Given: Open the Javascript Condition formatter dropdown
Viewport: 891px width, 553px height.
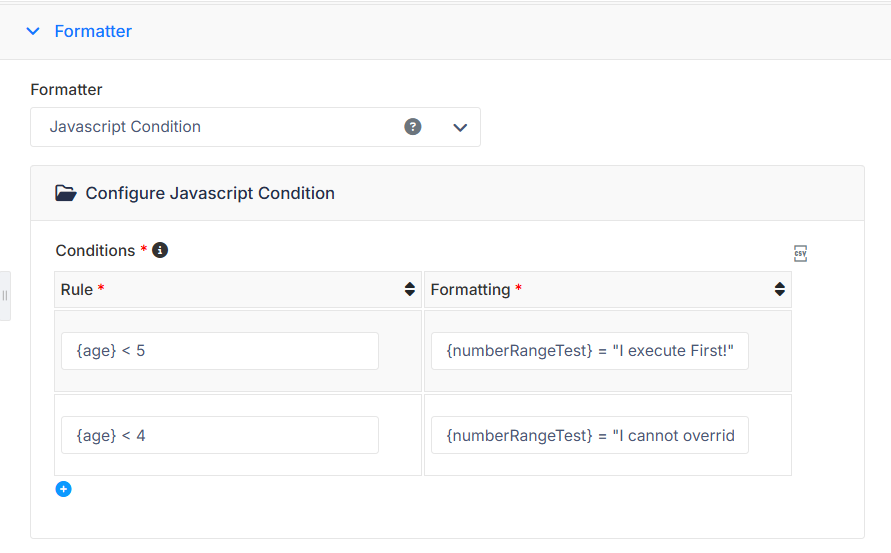Looking at the screenshot, I should 255,127.
